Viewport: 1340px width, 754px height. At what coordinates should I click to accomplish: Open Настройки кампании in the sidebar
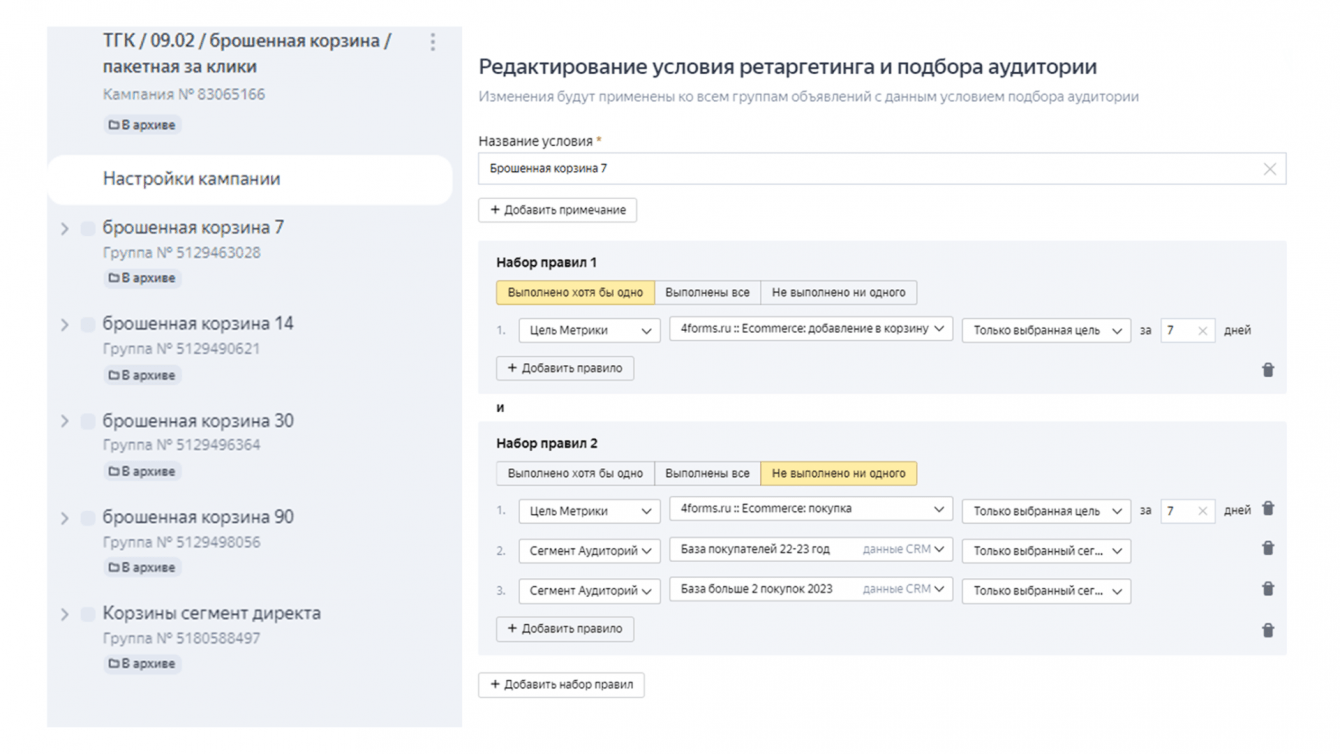pyautogui.click(x=191, y=180)
